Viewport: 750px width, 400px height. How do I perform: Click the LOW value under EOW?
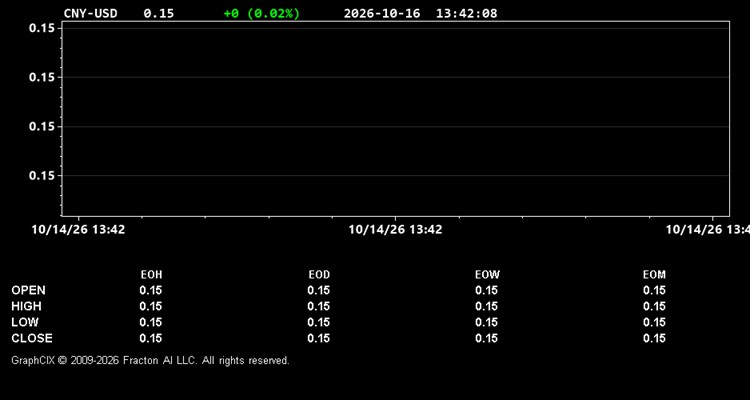486,322
